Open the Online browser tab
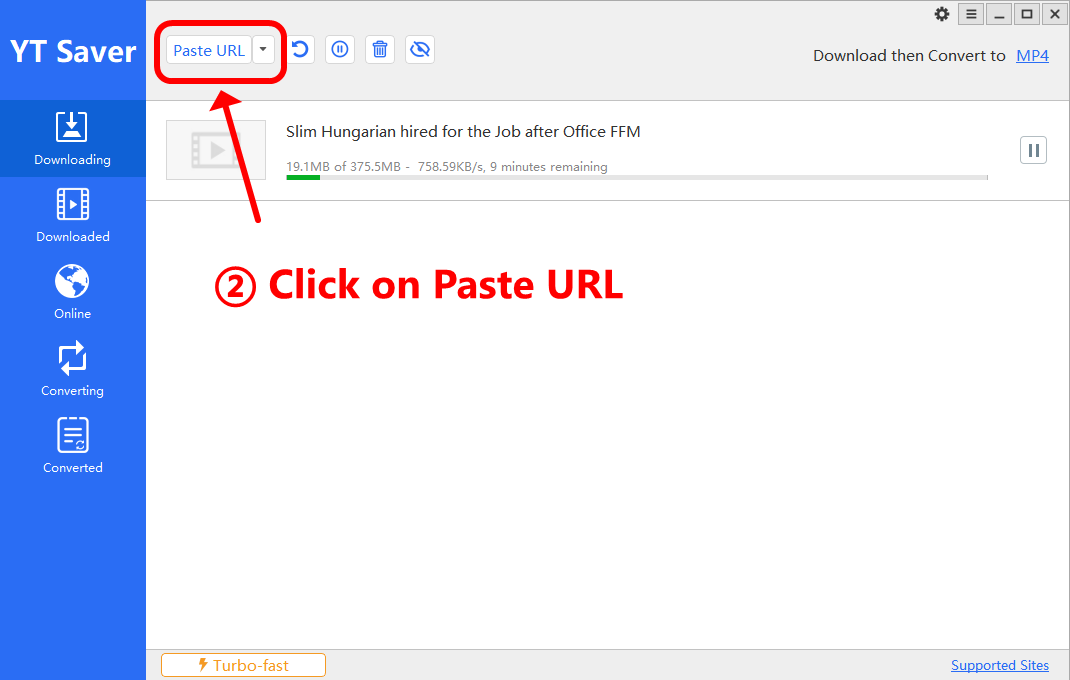 [72, 292]
